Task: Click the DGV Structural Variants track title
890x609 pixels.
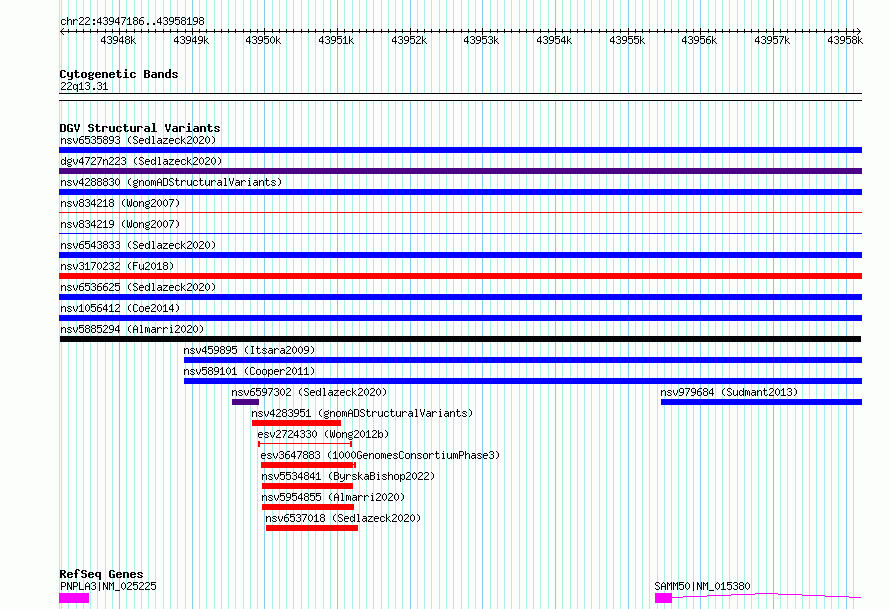Action: pyautogui.click(x=140, y=128)
